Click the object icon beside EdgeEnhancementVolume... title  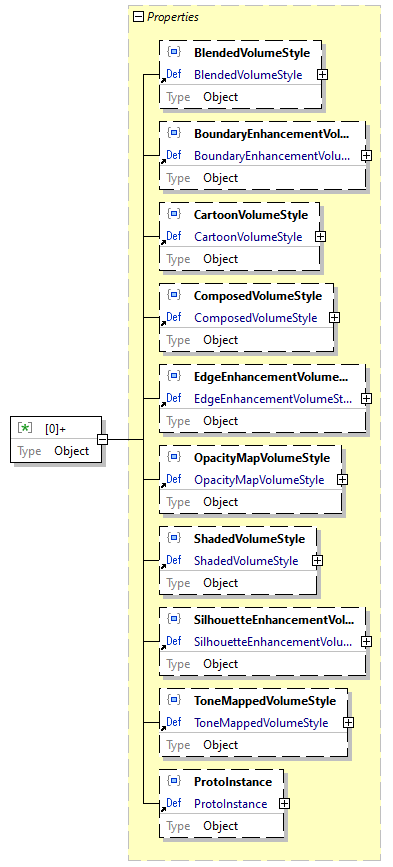pyautogui.click(x=174, y=377)
